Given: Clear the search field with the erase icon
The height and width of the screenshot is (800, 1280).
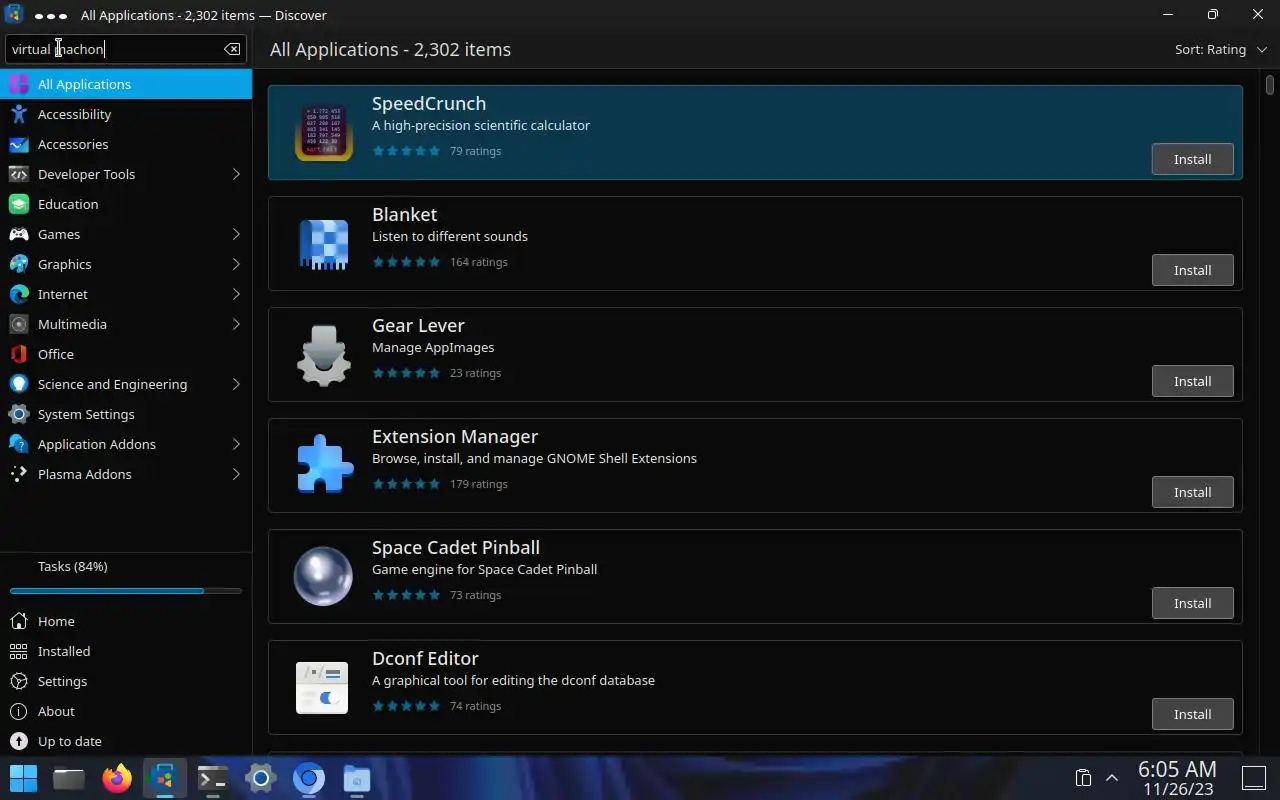Looking at the screenshot, I should [x=232, y=49].
